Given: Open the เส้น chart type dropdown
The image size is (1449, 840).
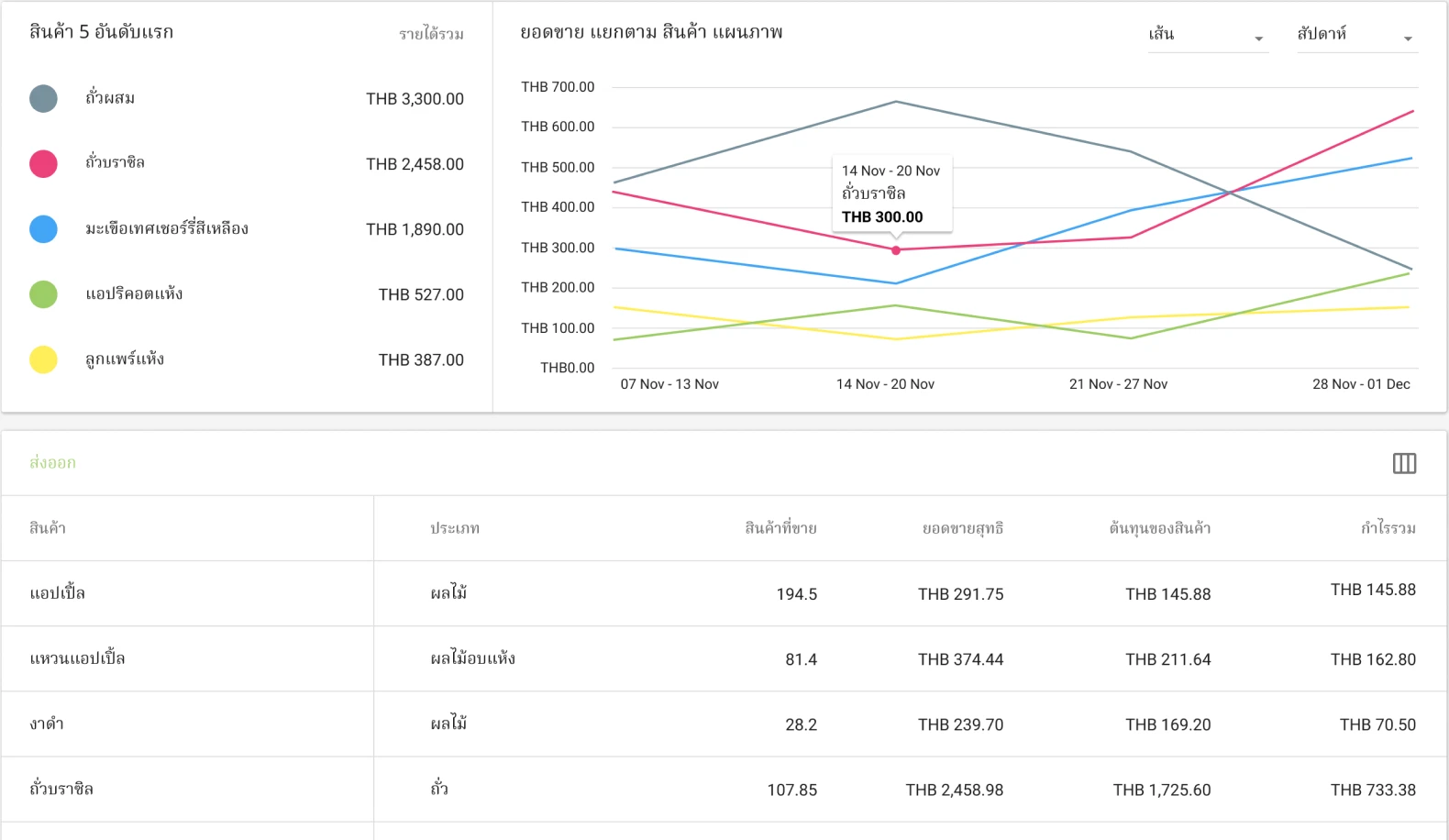Looking at the screenshot, I should pos(1207,35).
